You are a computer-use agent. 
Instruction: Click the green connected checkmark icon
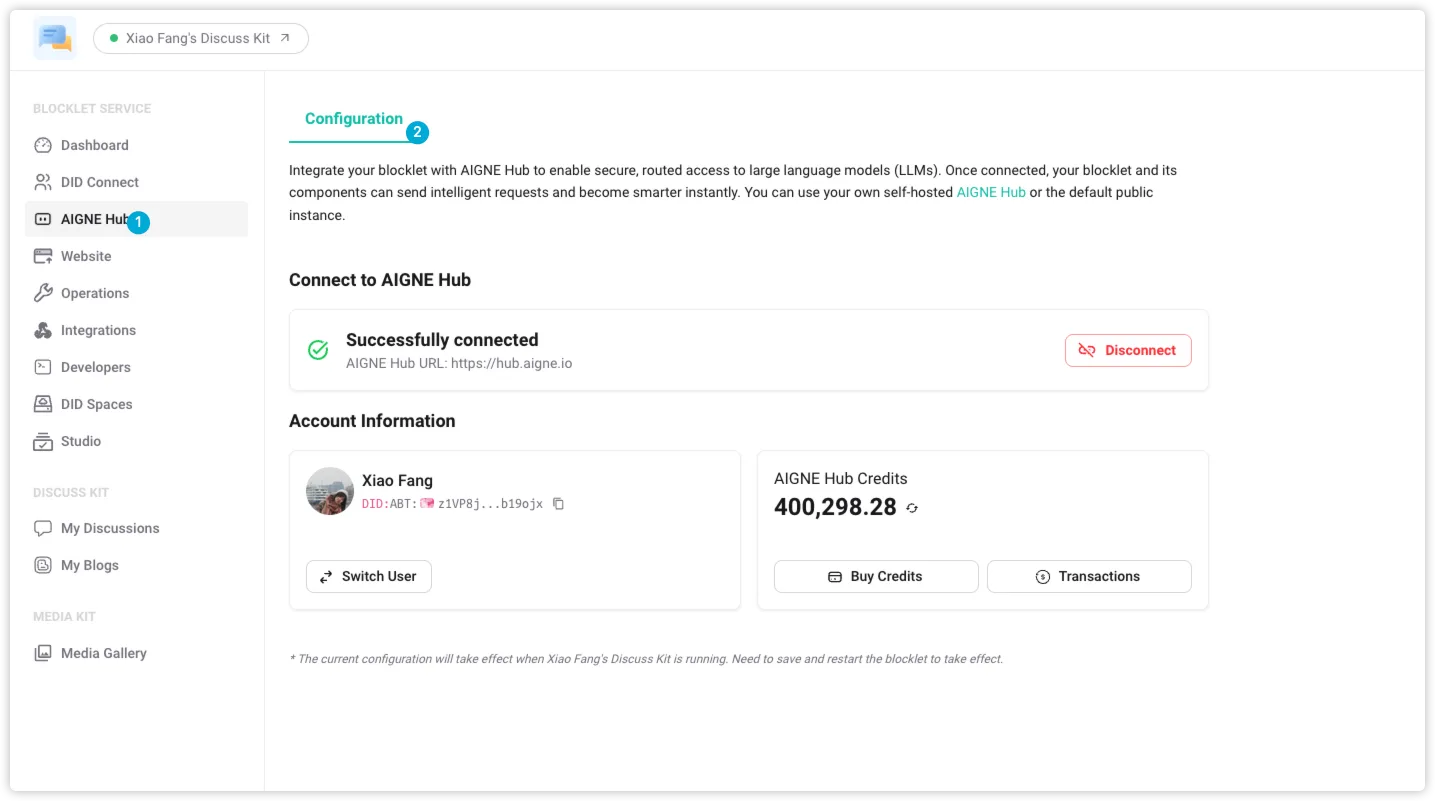(318, 350)
